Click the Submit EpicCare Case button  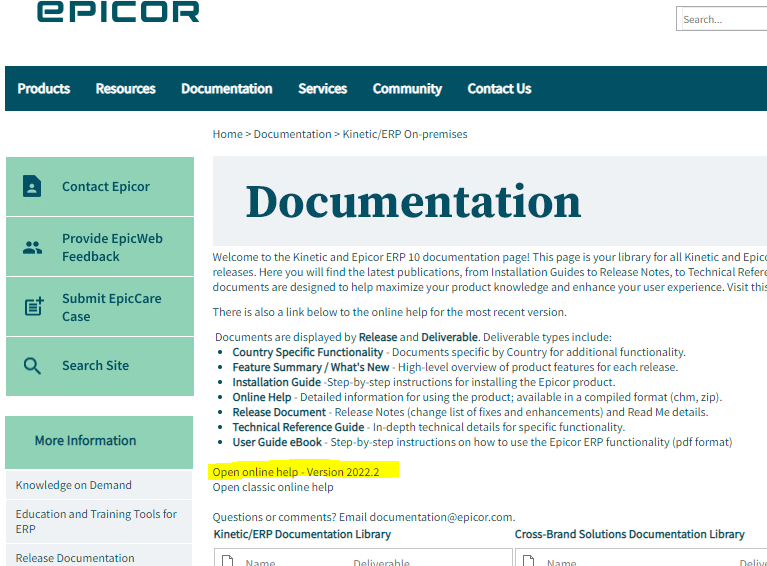coord(100,307)
